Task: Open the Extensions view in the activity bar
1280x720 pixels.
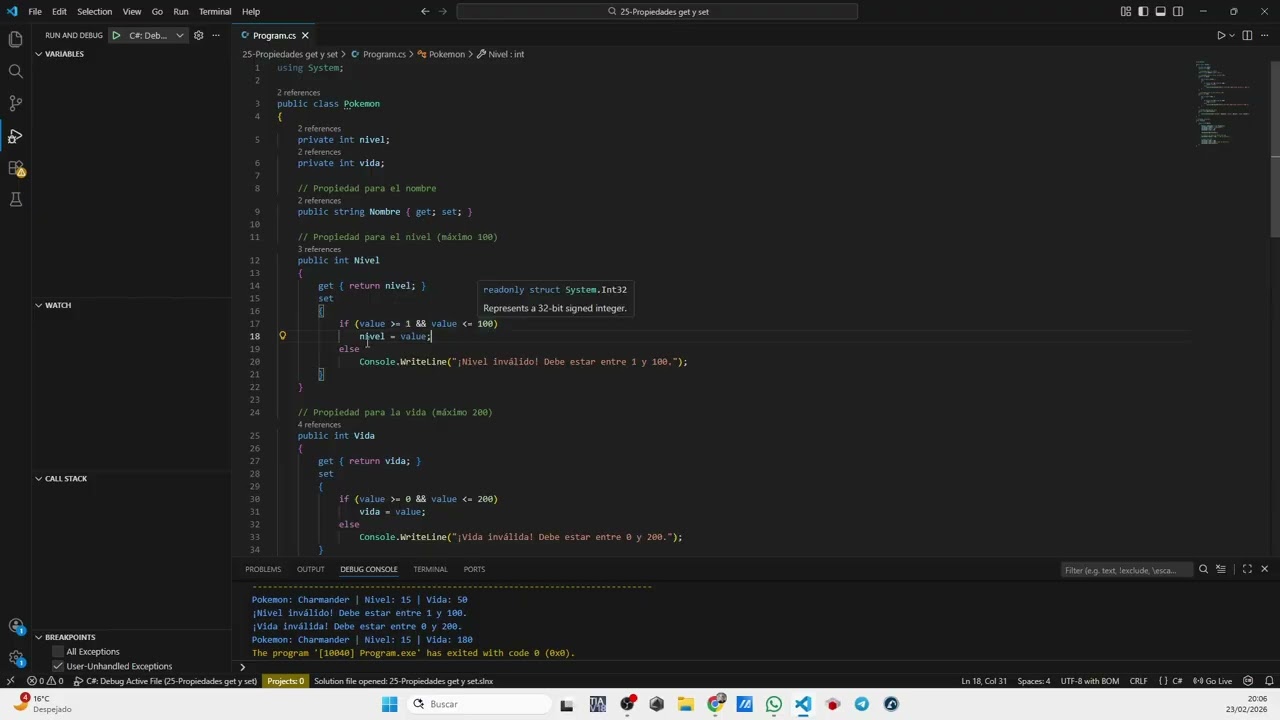Action: pos(15,168)
